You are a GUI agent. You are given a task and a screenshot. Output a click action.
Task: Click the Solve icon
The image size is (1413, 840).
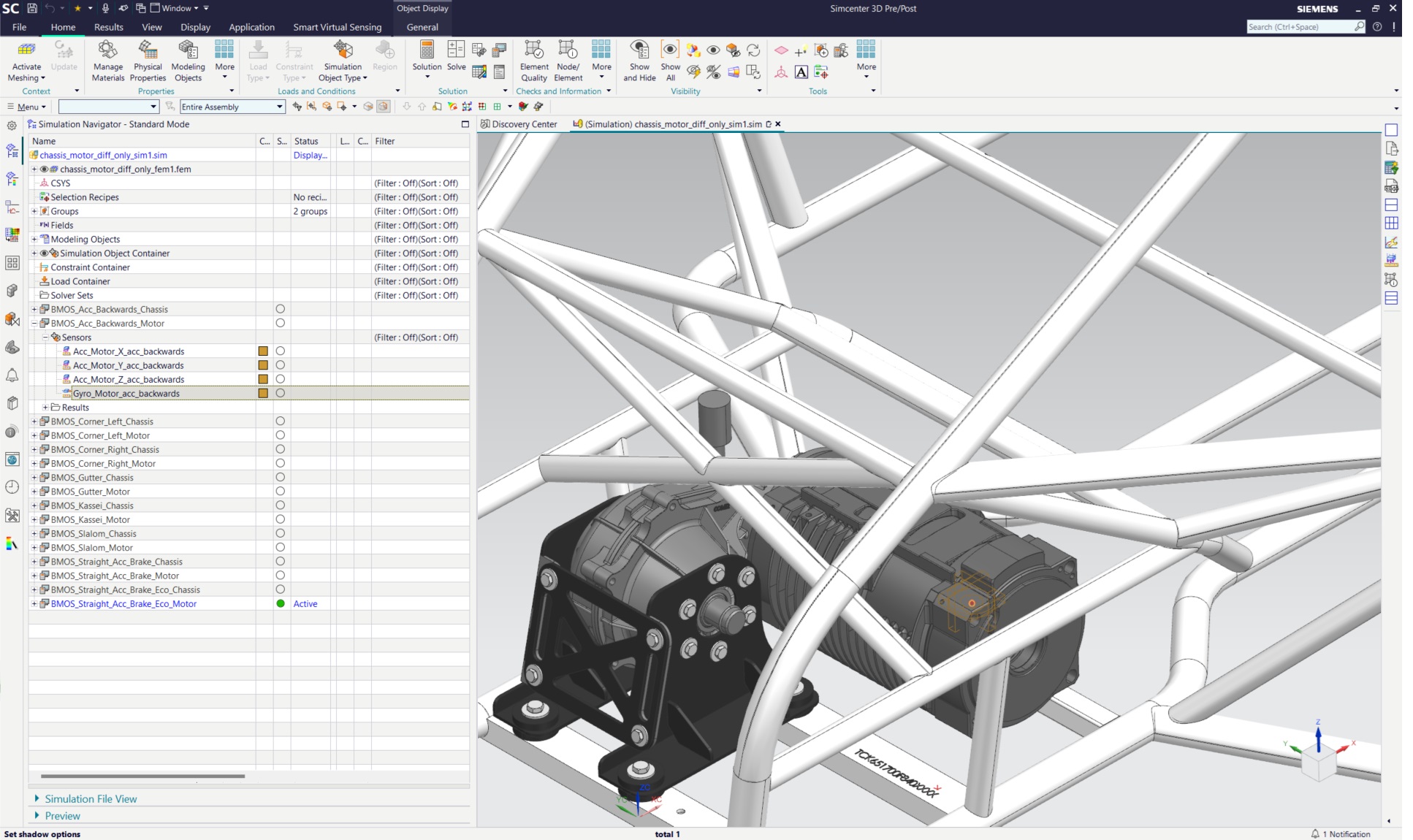[456, 50]
